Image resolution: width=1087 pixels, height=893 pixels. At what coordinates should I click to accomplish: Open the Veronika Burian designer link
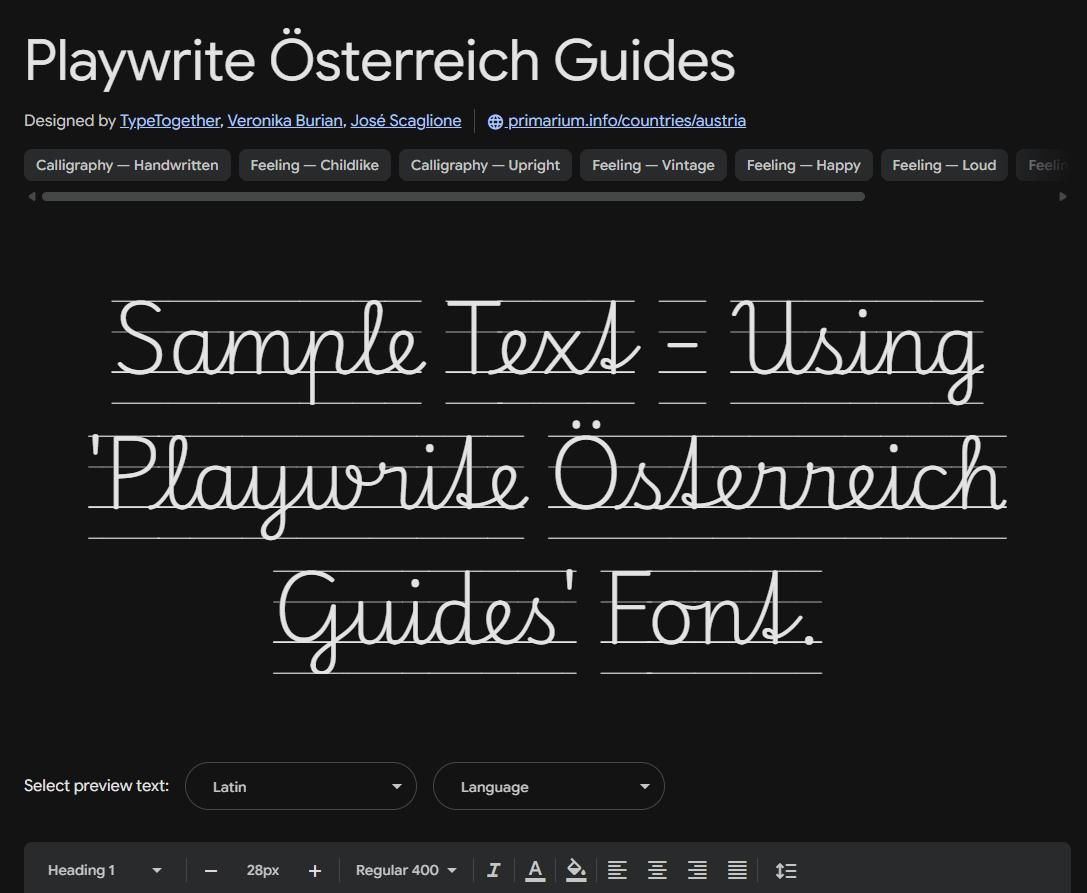pyautogui.click(x=285, y=121)
